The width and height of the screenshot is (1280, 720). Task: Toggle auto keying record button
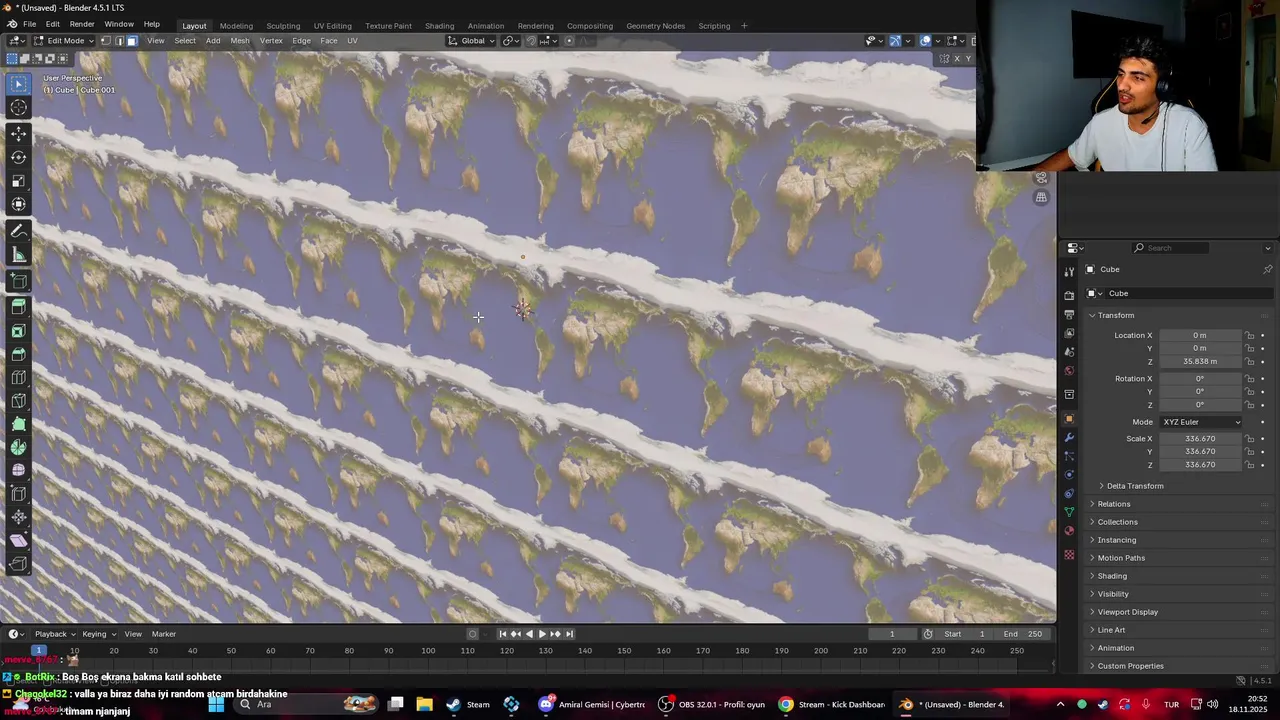pyautogui.click(x=473, y=634)
